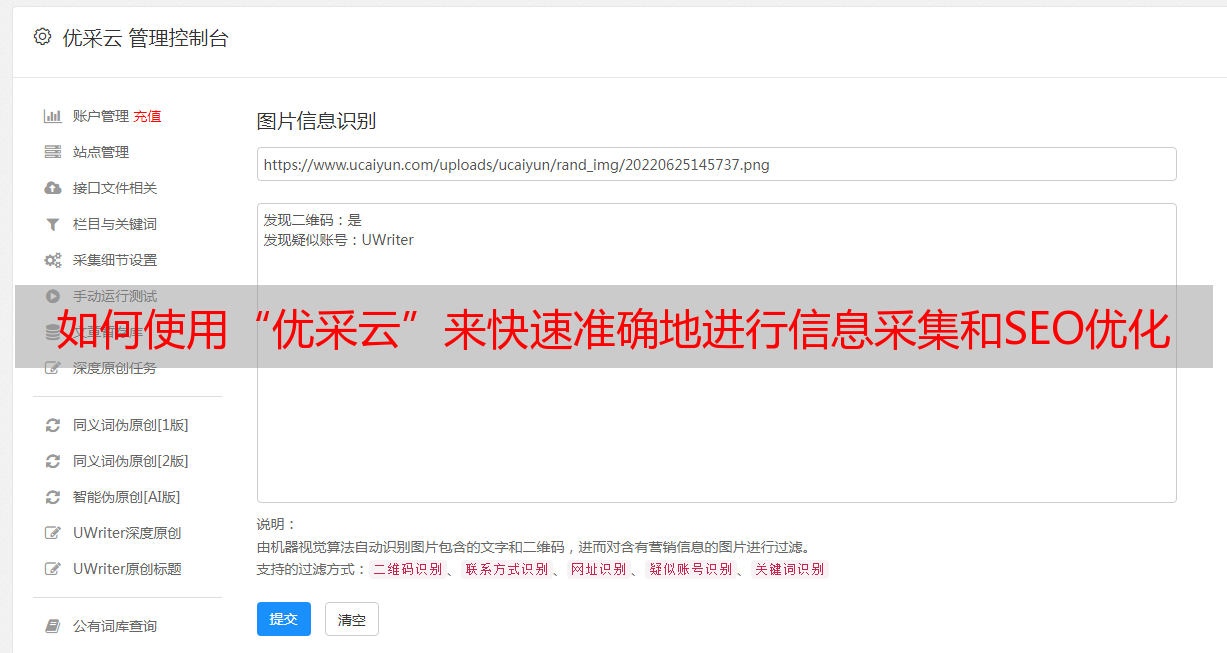Click the edit icon next to 深度原创任务
Screen dimensions: 1227x653
click(53, 368)
